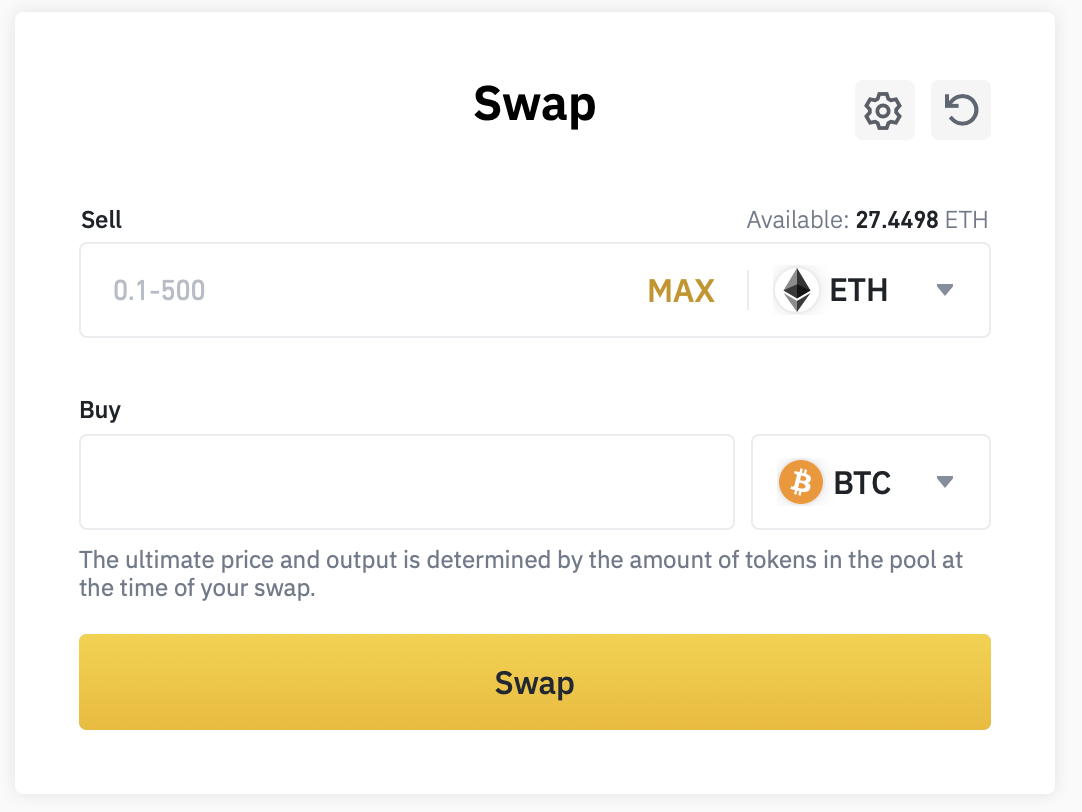Click the "Available:" label text
1082x812 pixels.
[x=798, y=220]
